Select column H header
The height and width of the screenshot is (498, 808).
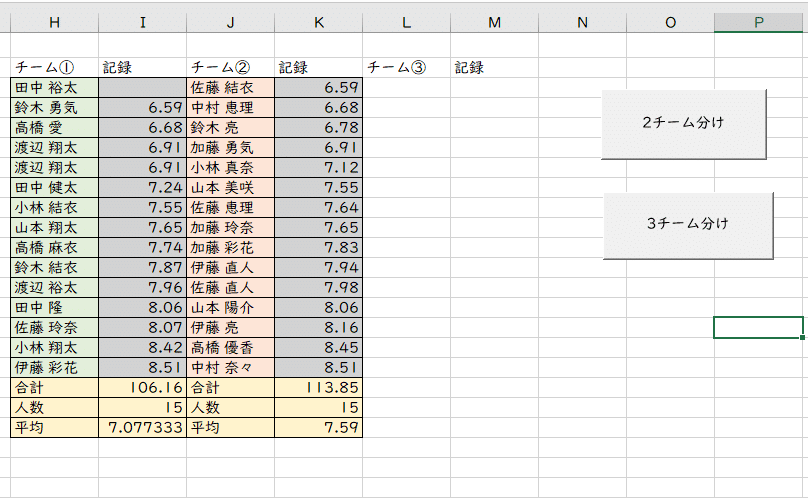[x=54, y=23]
